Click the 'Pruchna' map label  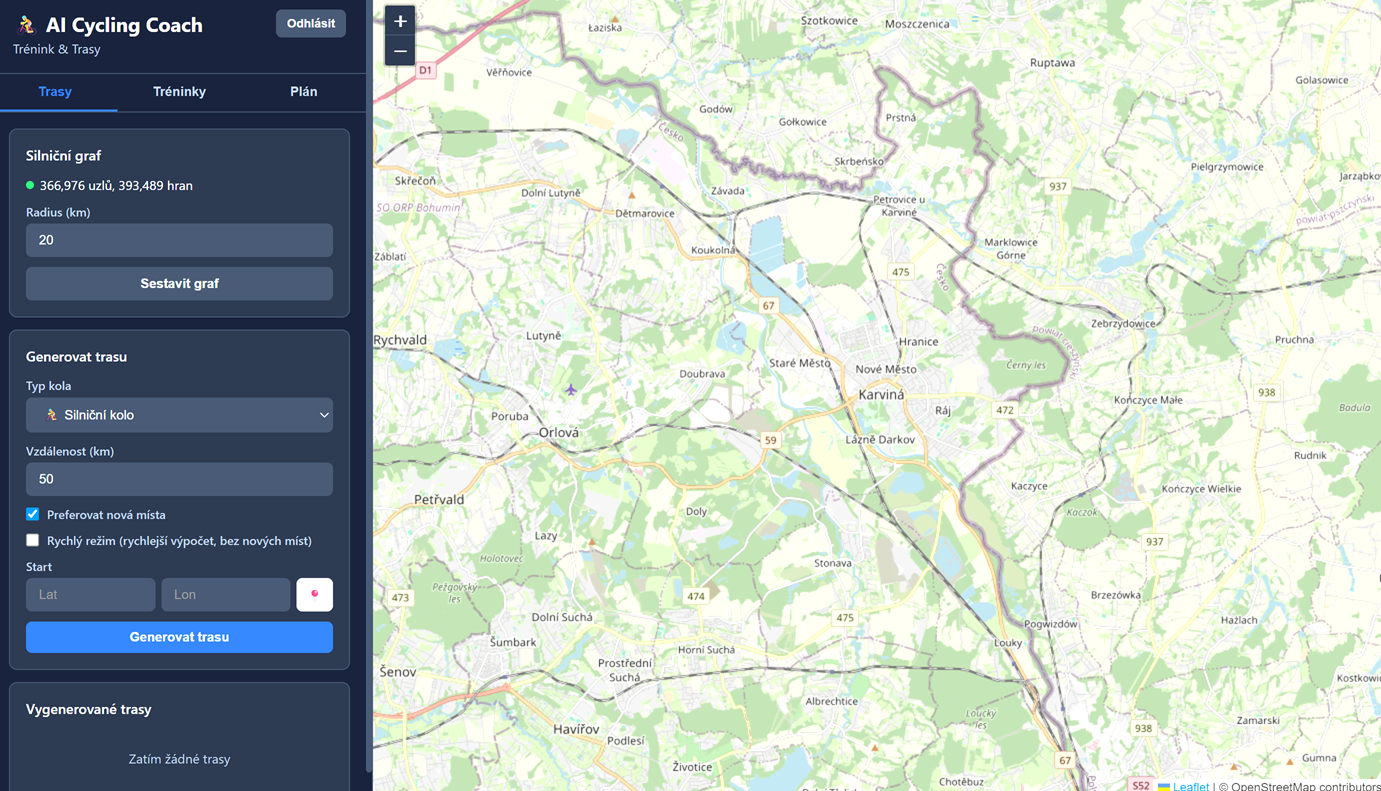[x=1294, y=339]
